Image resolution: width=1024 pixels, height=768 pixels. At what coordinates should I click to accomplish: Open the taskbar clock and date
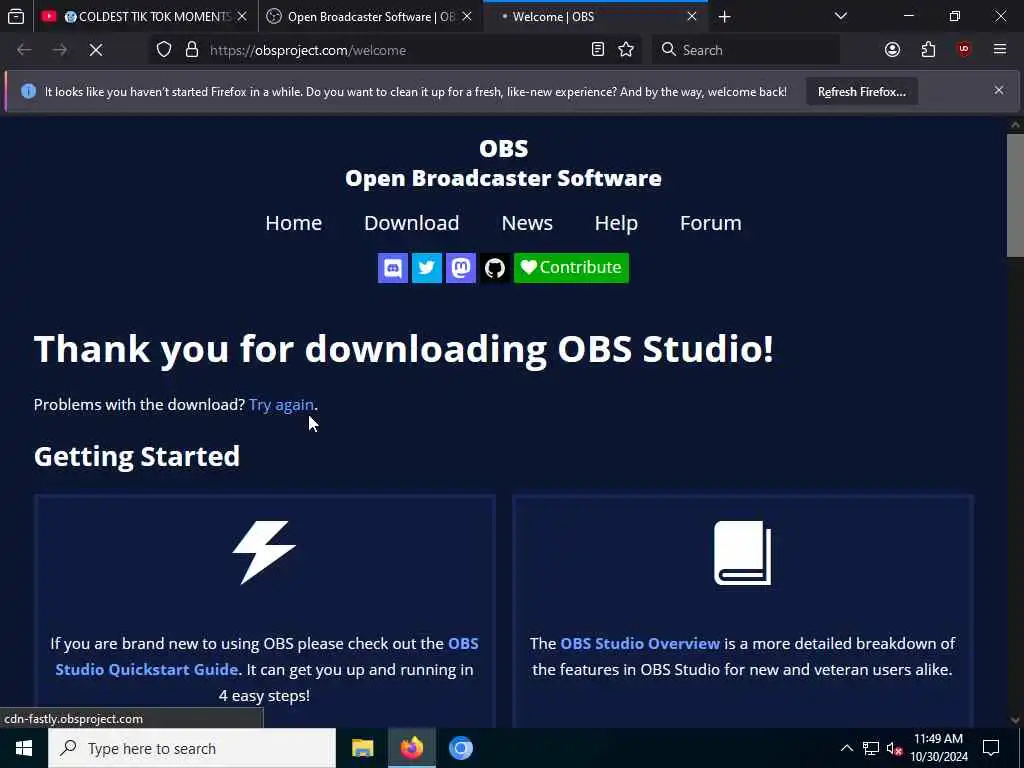coord(938,748)
